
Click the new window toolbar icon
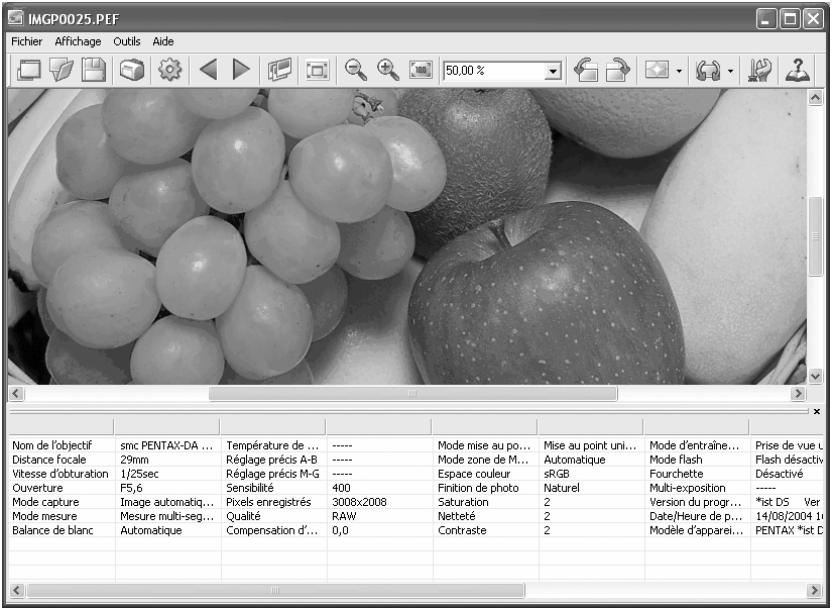[29, 70]
